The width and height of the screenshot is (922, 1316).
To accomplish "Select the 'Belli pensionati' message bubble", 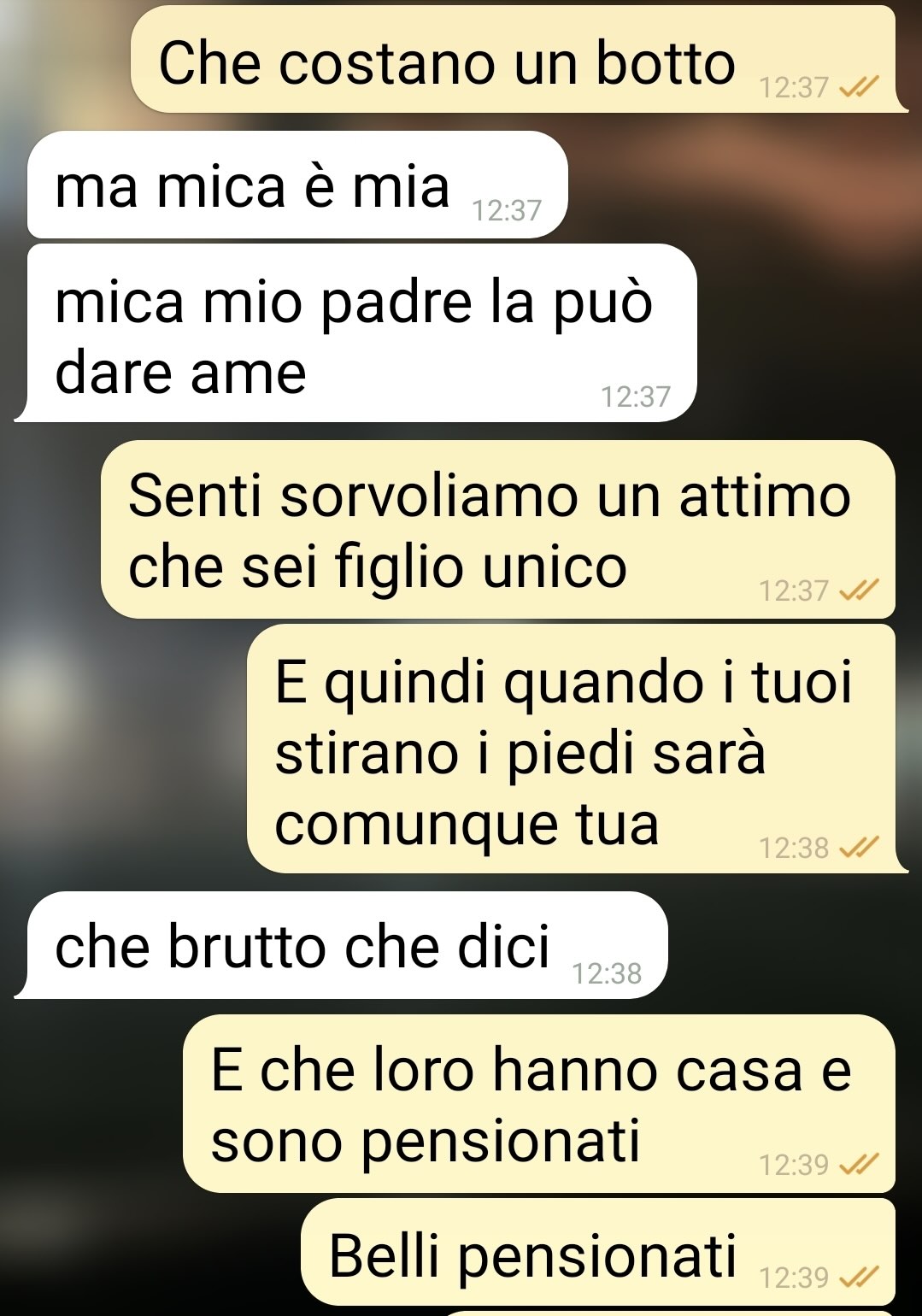I will (598, 1252).
